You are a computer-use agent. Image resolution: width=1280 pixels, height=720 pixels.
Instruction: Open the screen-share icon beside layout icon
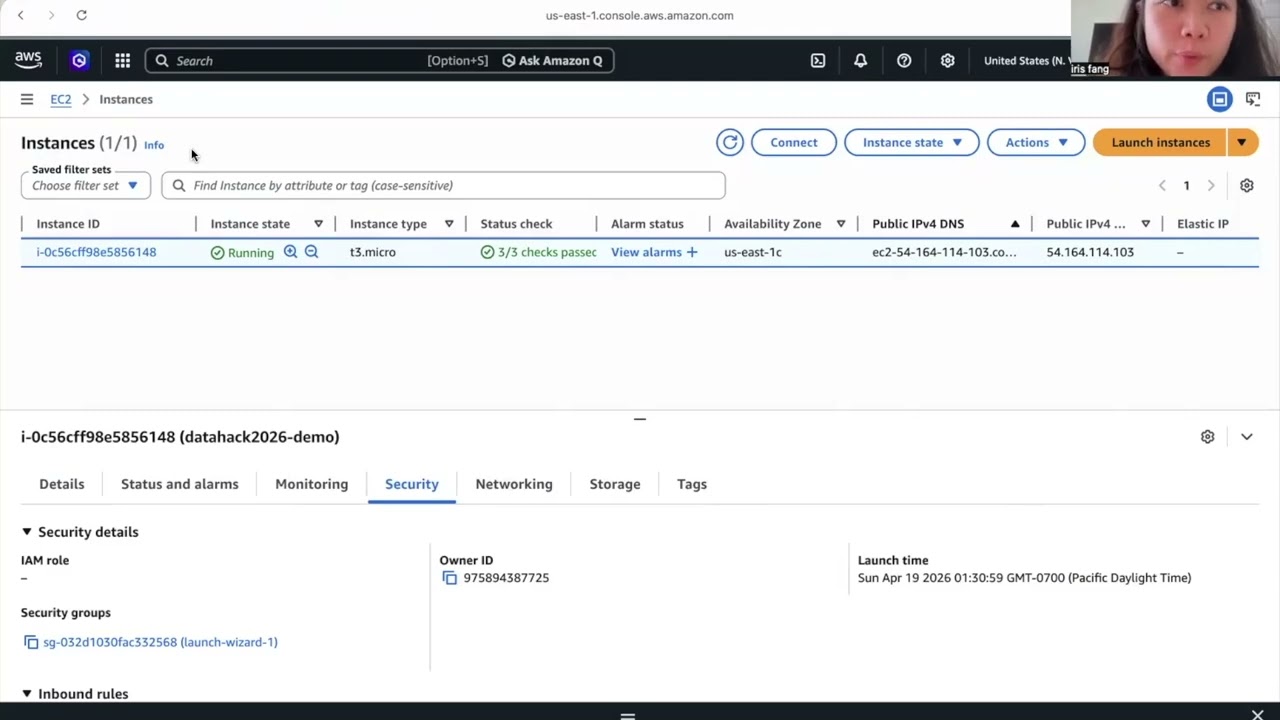click(x=1253, y=99)
